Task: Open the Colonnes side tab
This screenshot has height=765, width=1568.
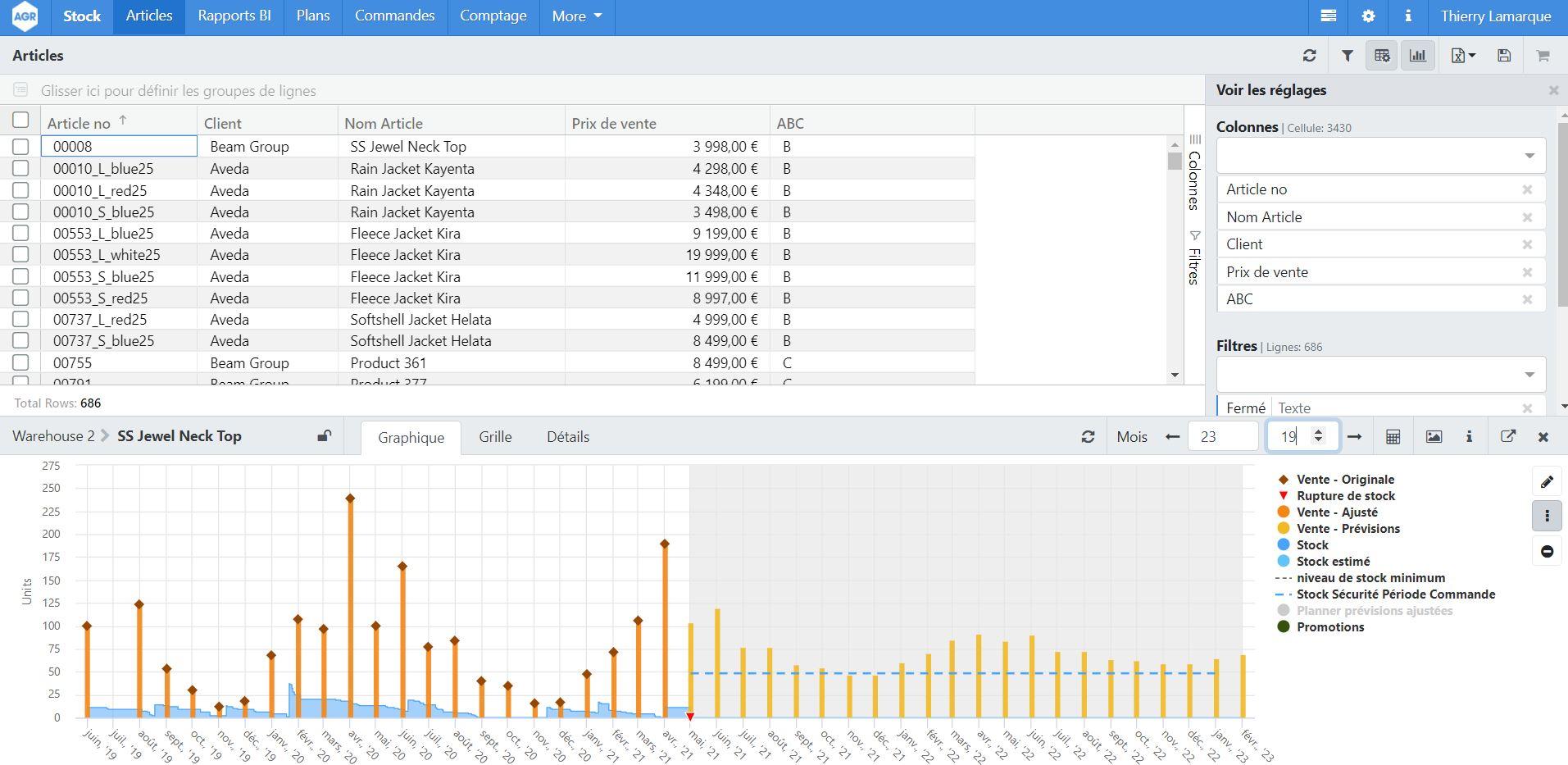Action: 1194,172
